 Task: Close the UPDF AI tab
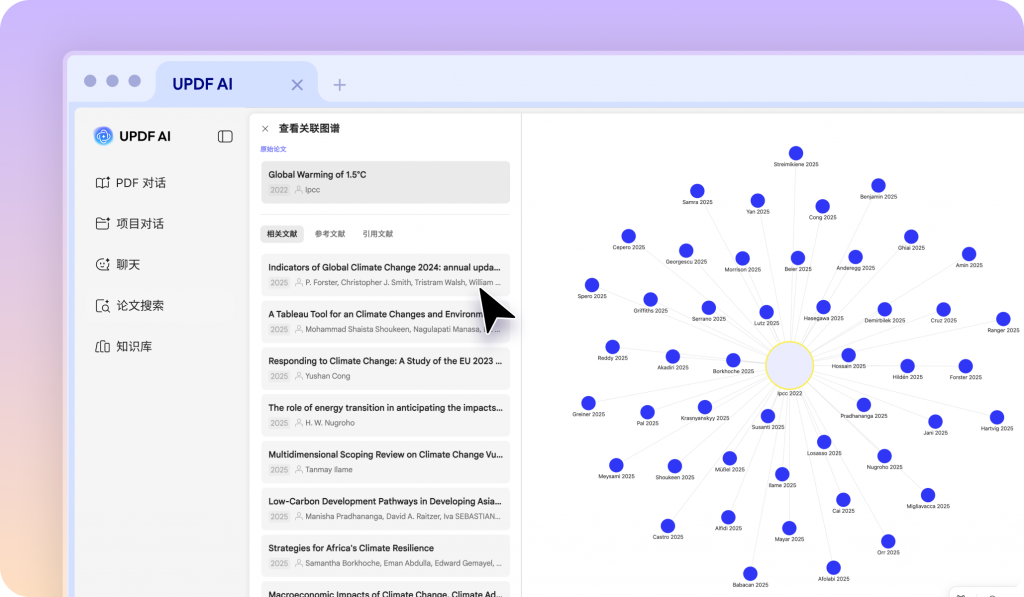[297, 85]
